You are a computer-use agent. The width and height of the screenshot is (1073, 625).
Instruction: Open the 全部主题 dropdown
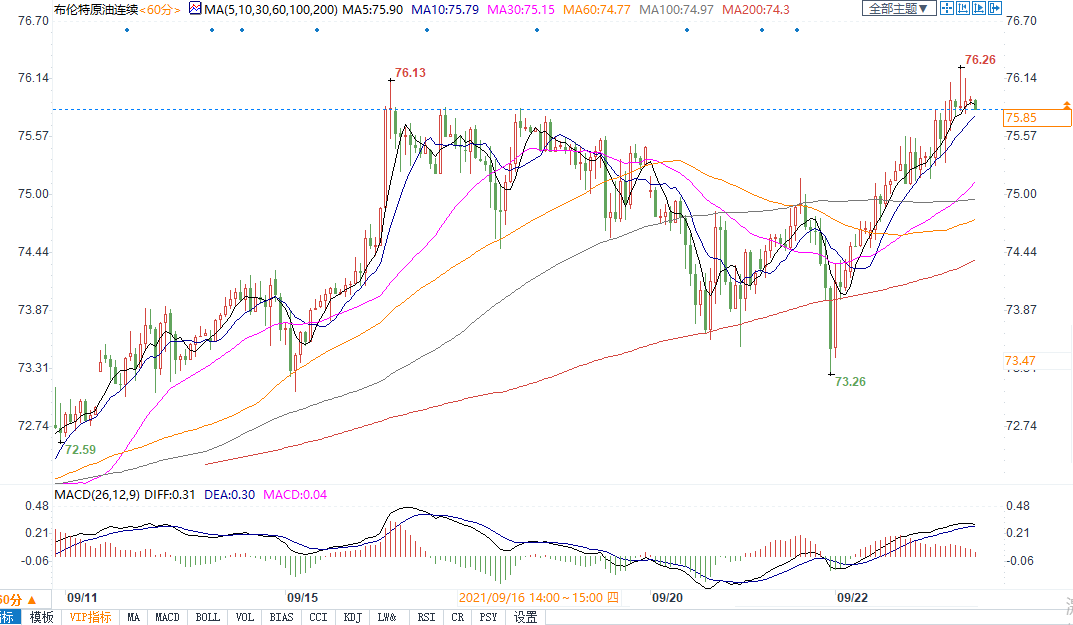tap(897, 9)
